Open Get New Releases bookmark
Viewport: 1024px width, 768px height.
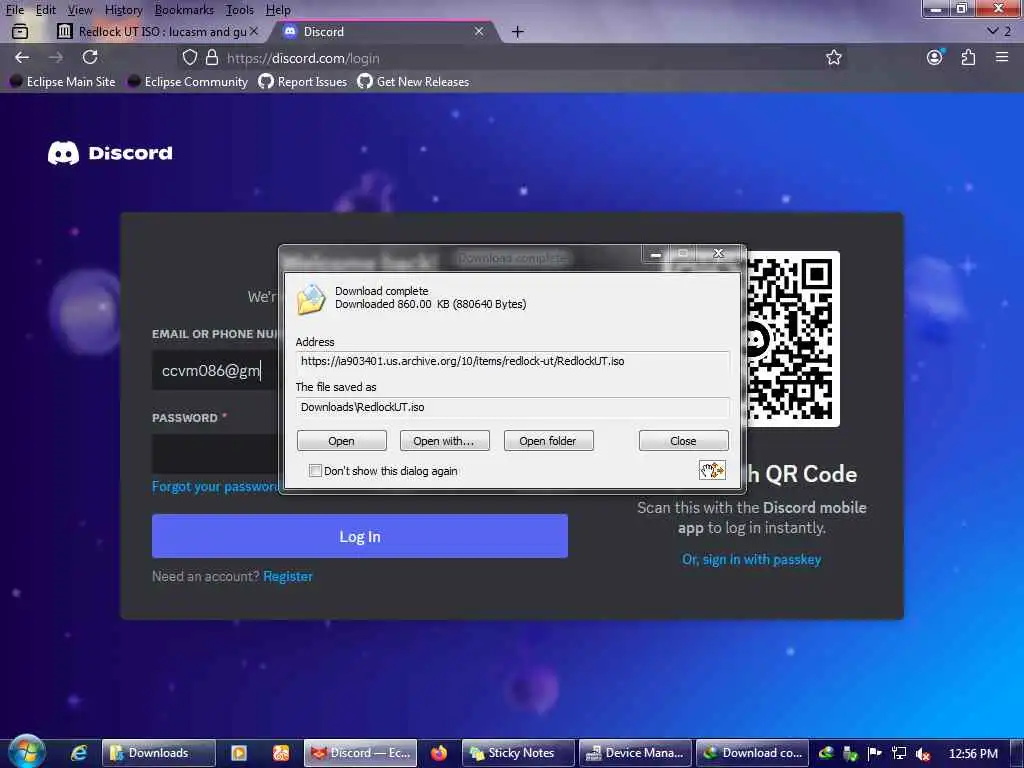[x=413, y=82]
